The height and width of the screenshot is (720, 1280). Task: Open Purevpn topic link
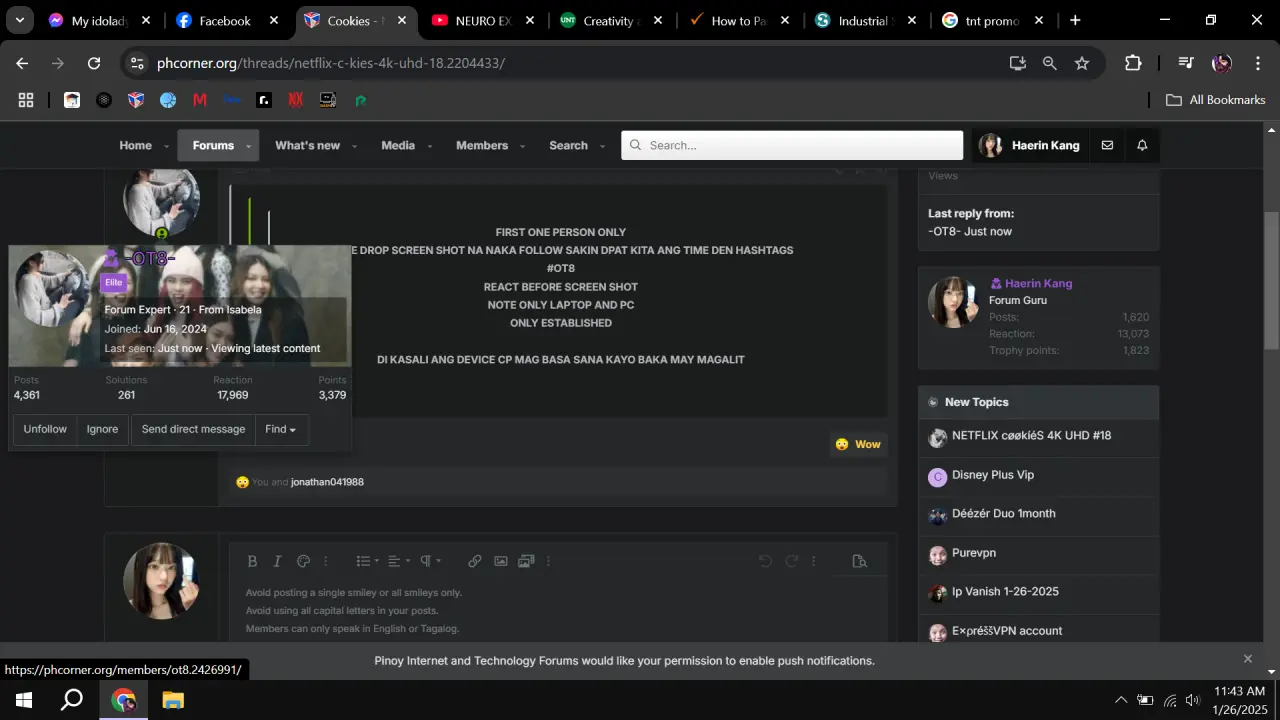tap(974, 553)
